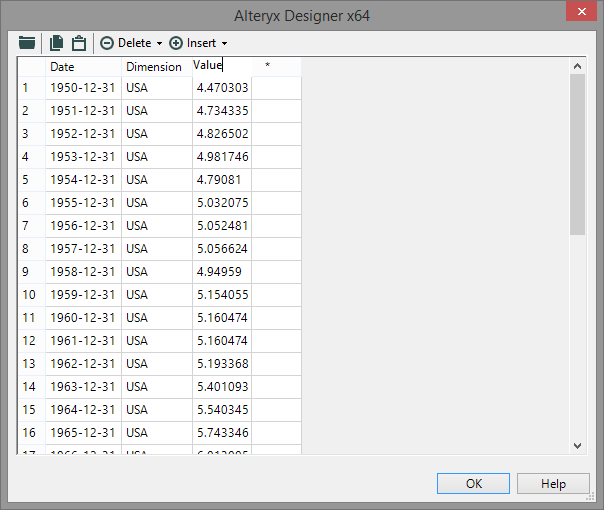Screen dimensions: 604x510
Task: Expand the Insert dropdown arrow
Action: [x=224, y=44]
